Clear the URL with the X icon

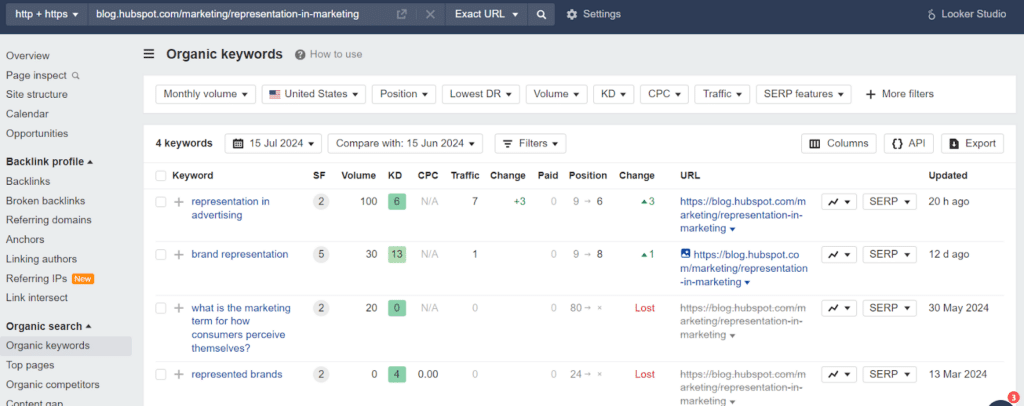coord(430,14)
